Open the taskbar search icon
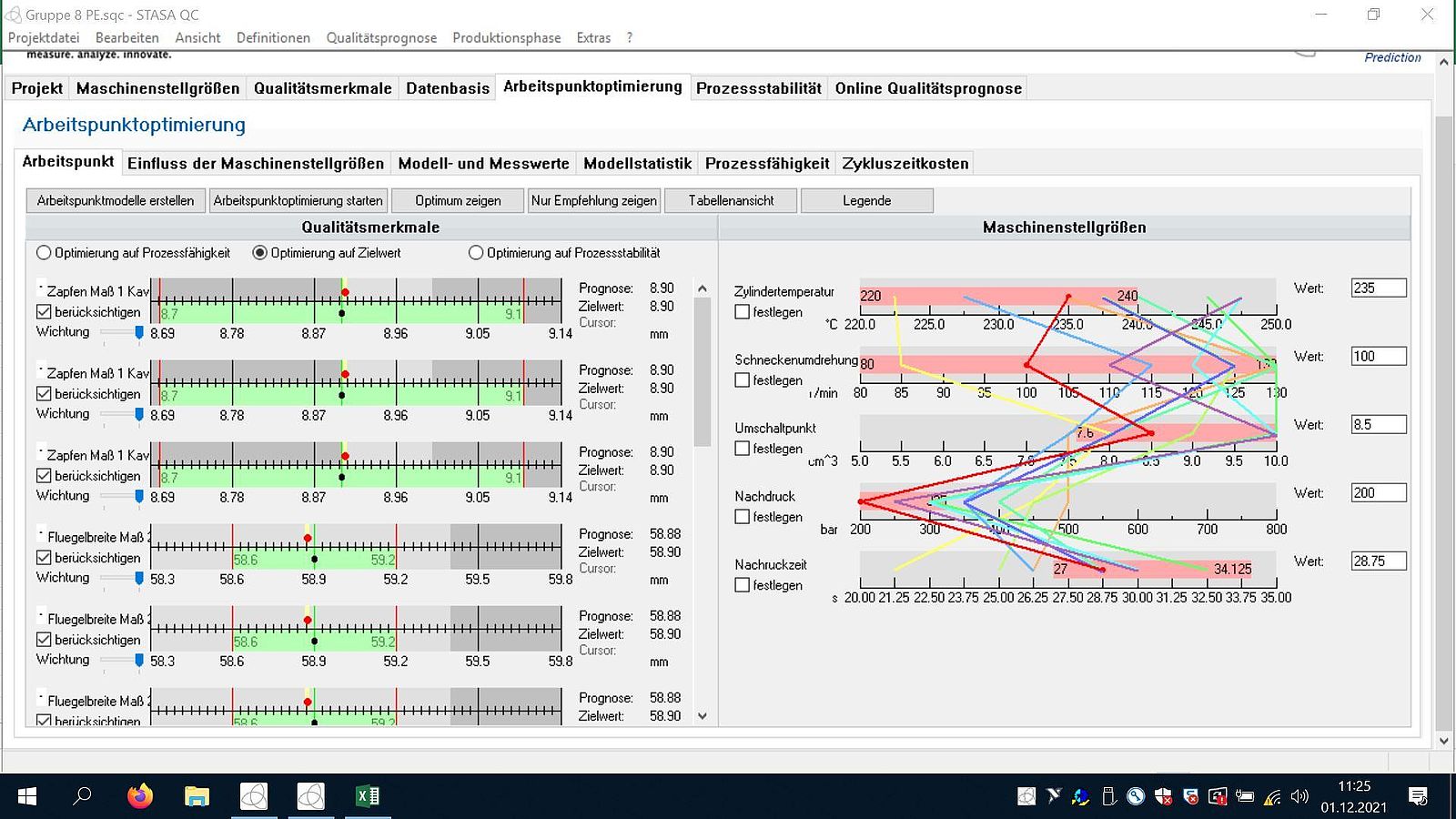Viewport: 1456px width, 819px height. [x=83, y=796]
